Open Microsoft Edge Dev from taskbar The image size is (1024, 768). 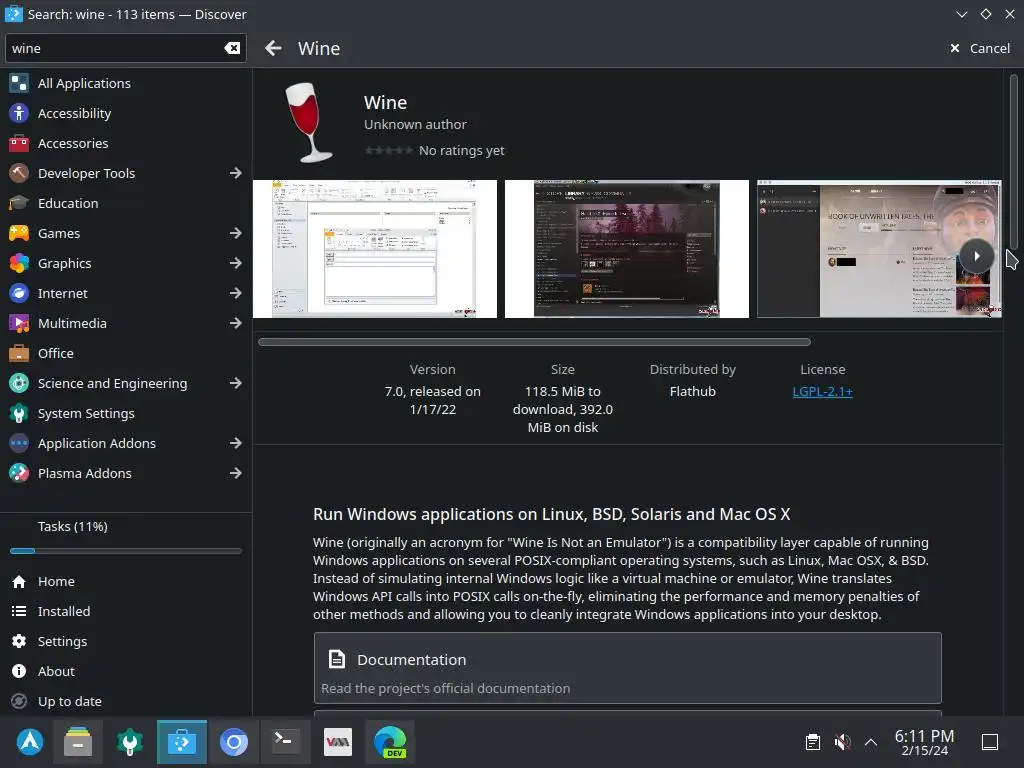pyautogui.click(x=390, y=742)
